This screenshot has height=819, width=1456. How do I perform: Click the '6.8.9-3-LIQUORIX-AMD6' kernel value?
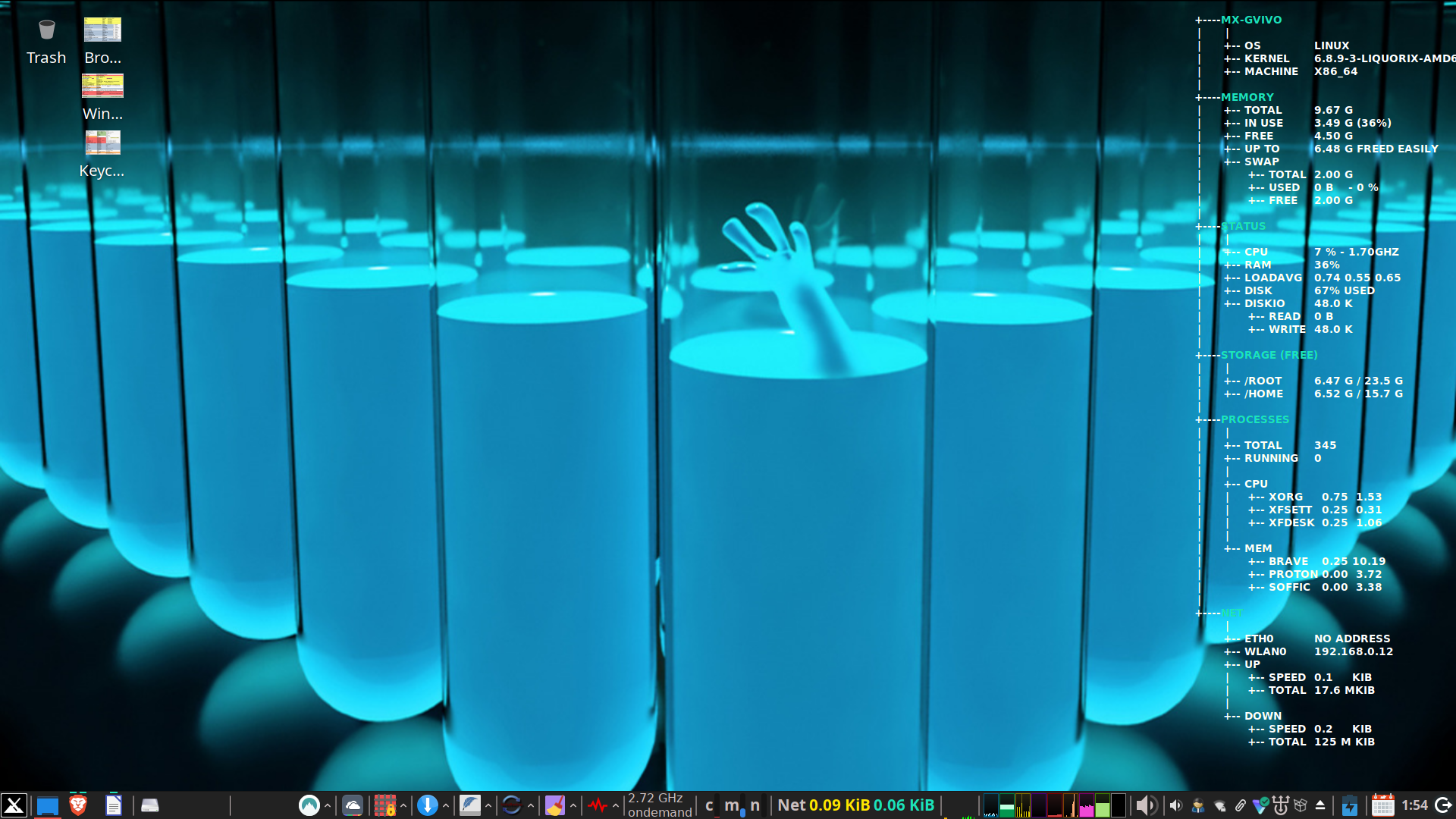point(1385,58)
